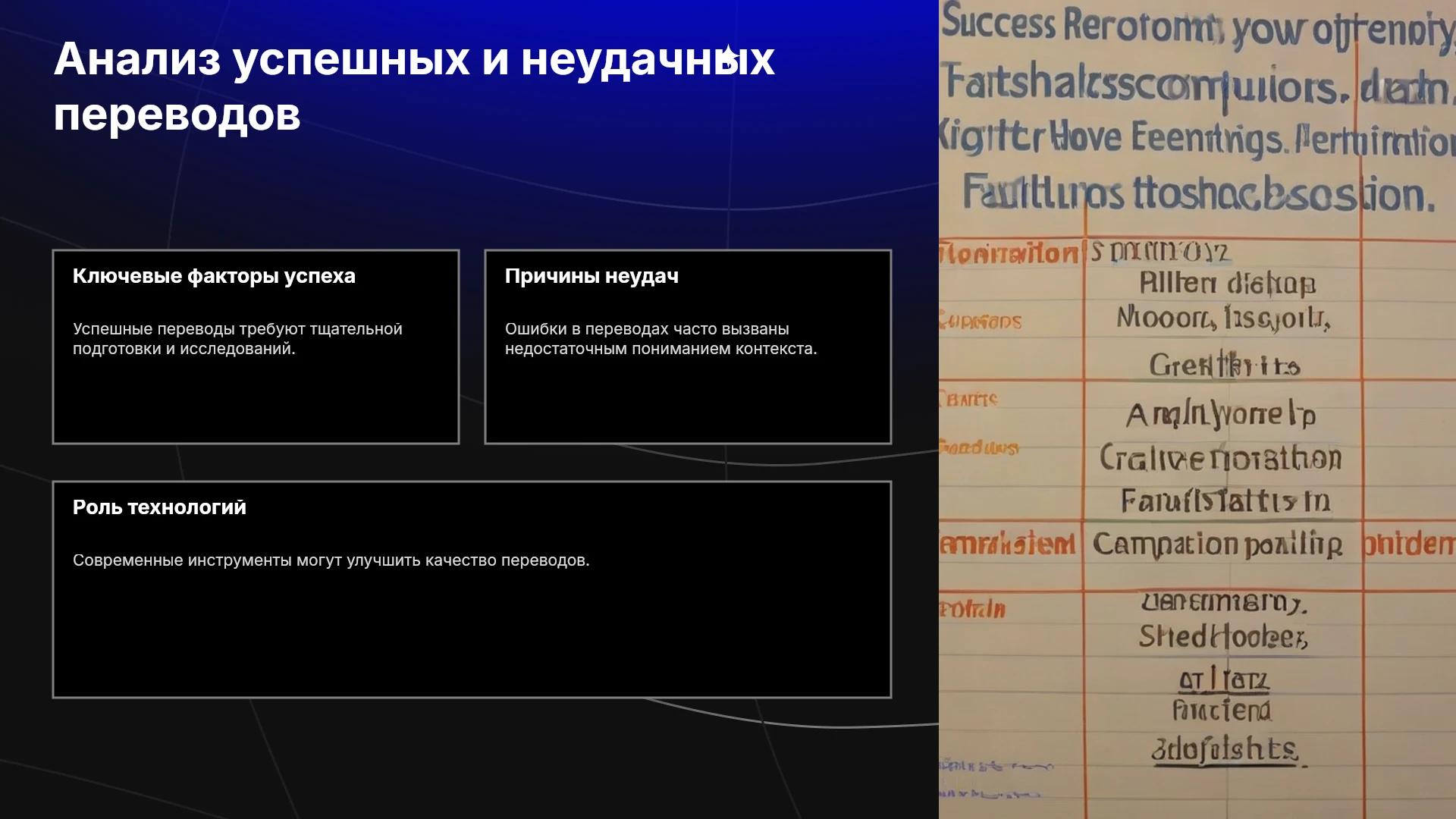Click the "Shed Hooker" text in the image

point(1222,636)
